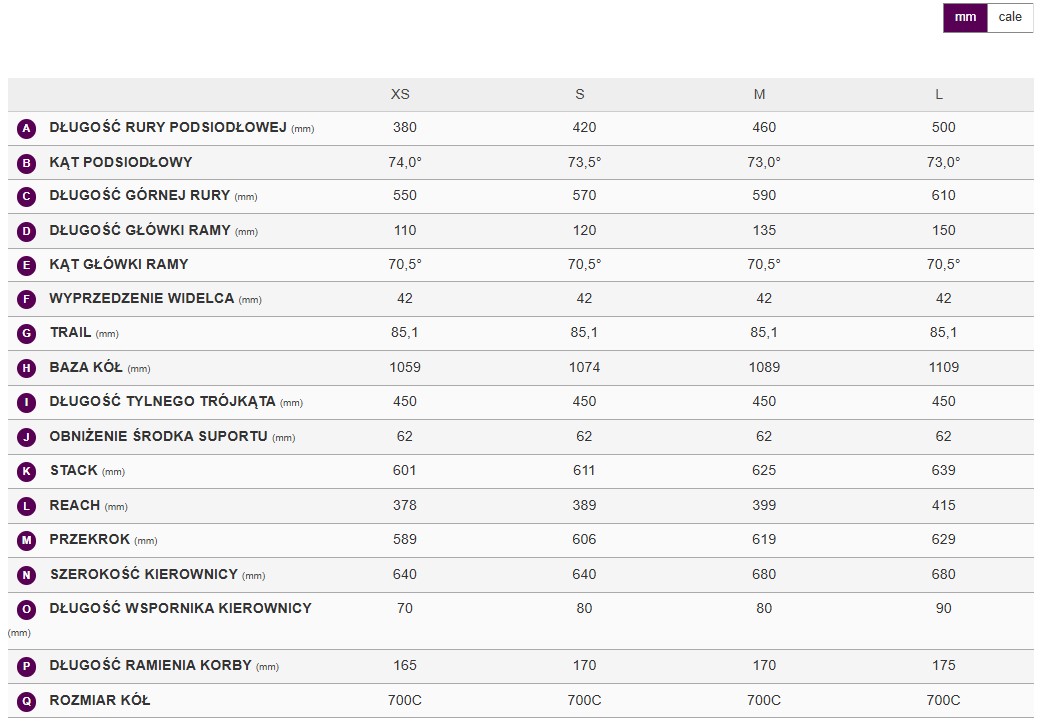Viewport: 1040px width, 722px height.
Task: Select the G icon beside Trail
Action: click(27, 334)
